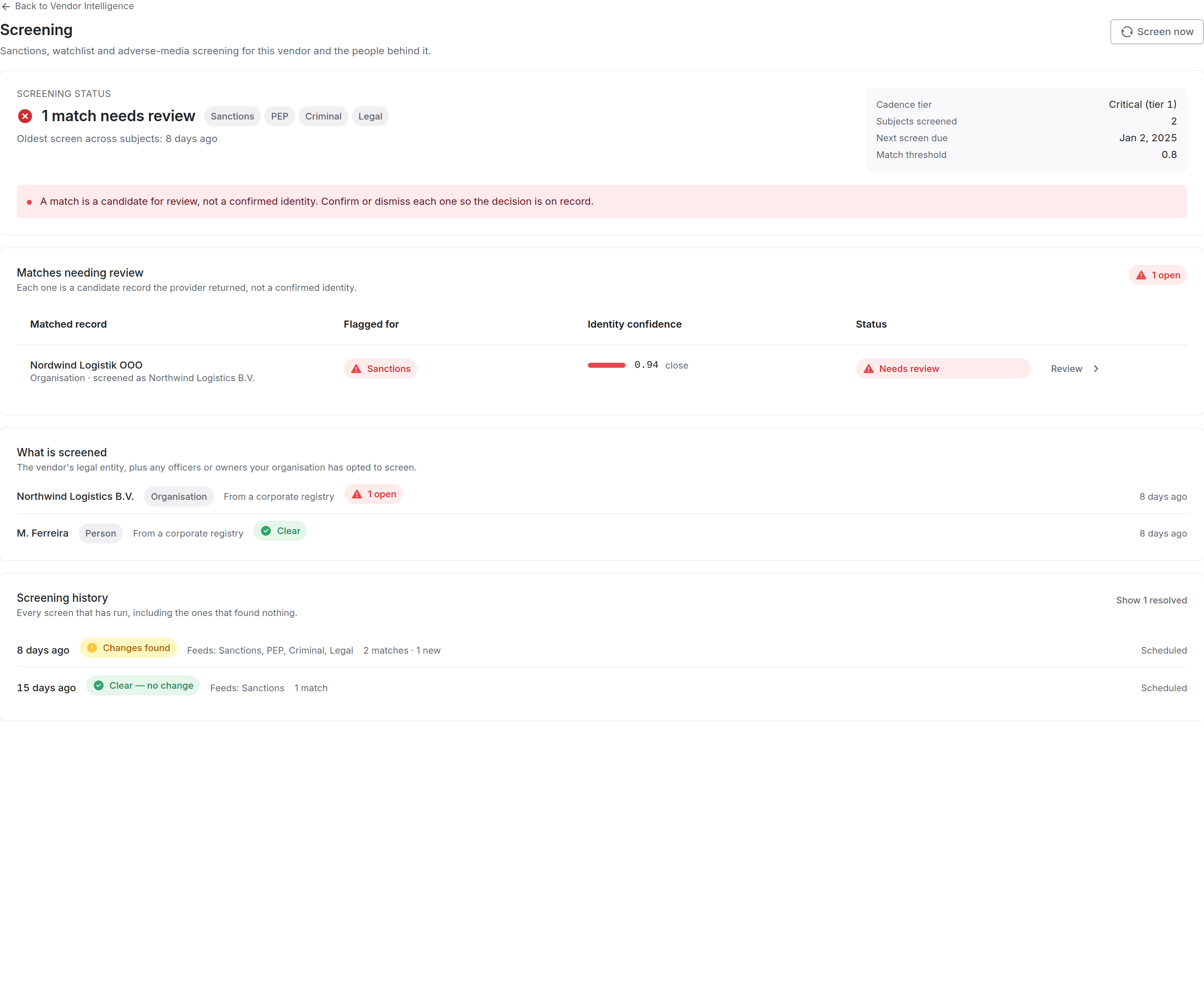Click the Needs review warning icon
This screenshot has height=1003, width=1204.
coord(869,369)
